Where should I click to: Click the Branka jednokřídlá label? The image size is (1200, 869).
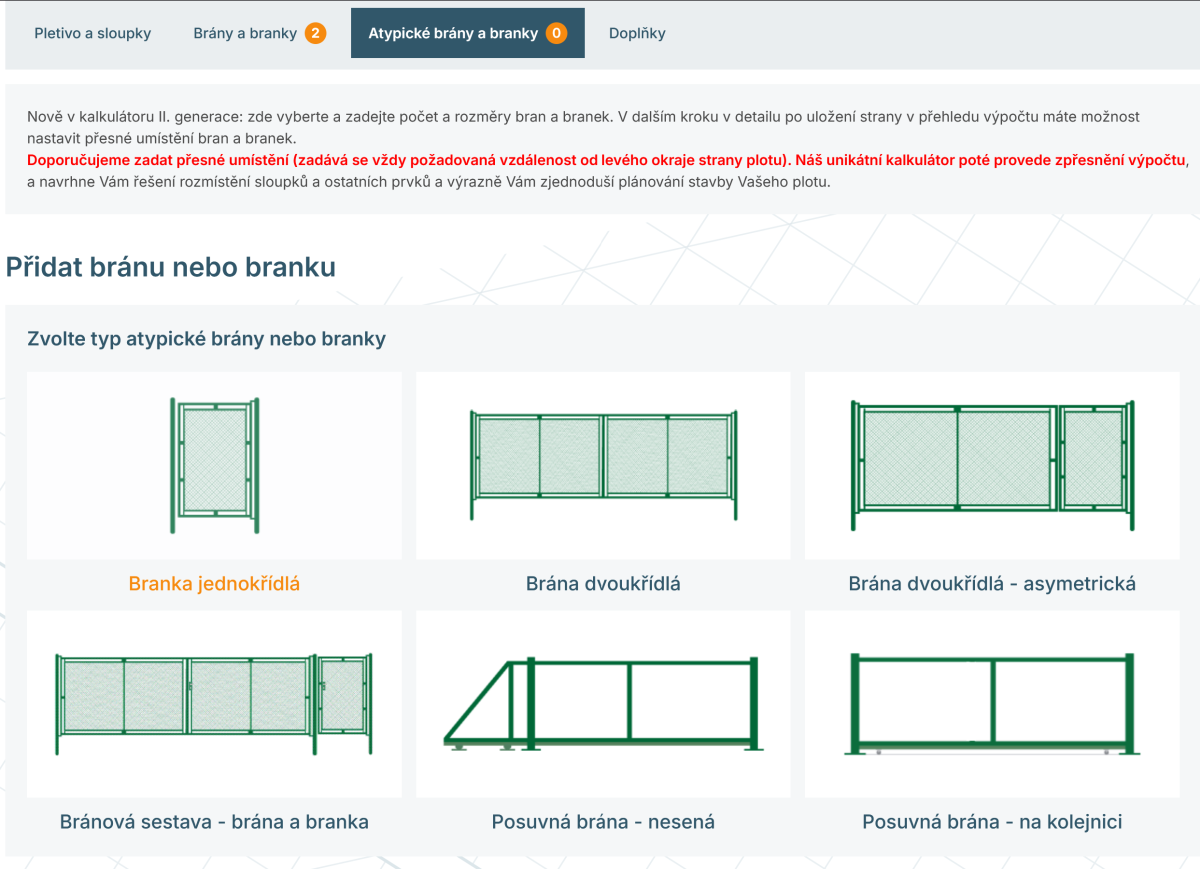(214, 584)
